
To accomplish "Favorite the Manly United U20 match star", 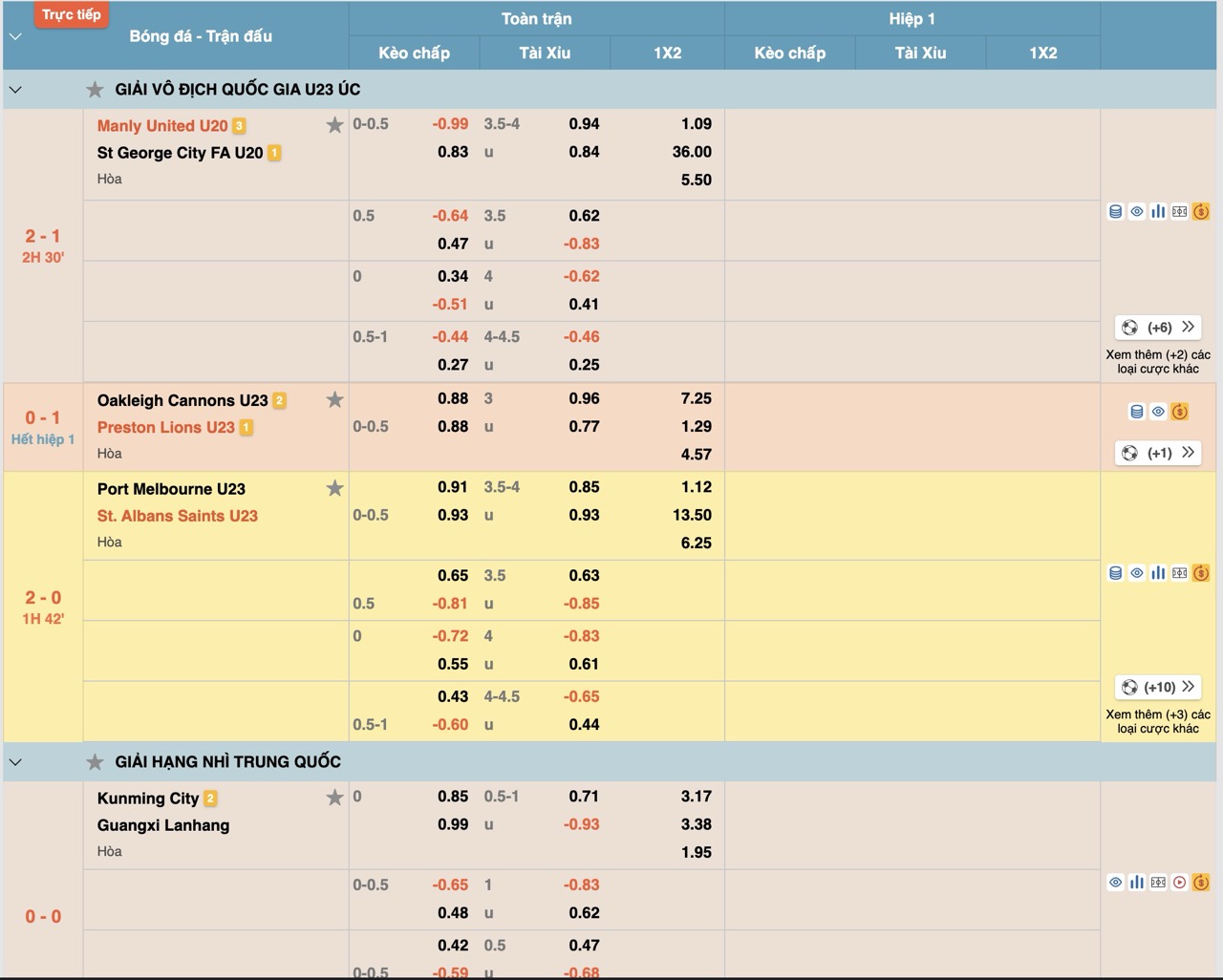I will point(334,125).
